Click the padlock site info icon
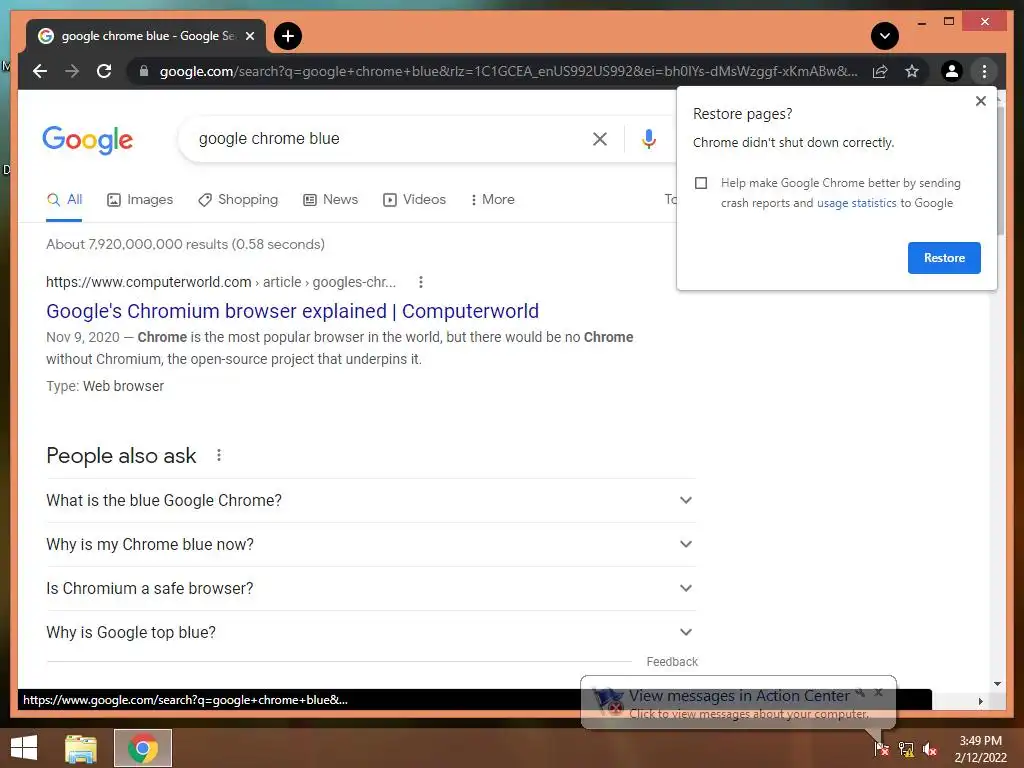 coord(144,71)
